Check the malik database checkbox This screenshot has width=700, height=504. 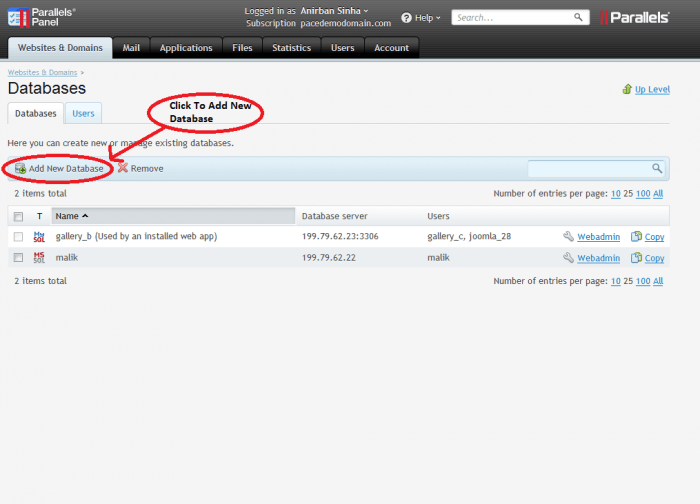pyautogui.click(x=18, y=258)
